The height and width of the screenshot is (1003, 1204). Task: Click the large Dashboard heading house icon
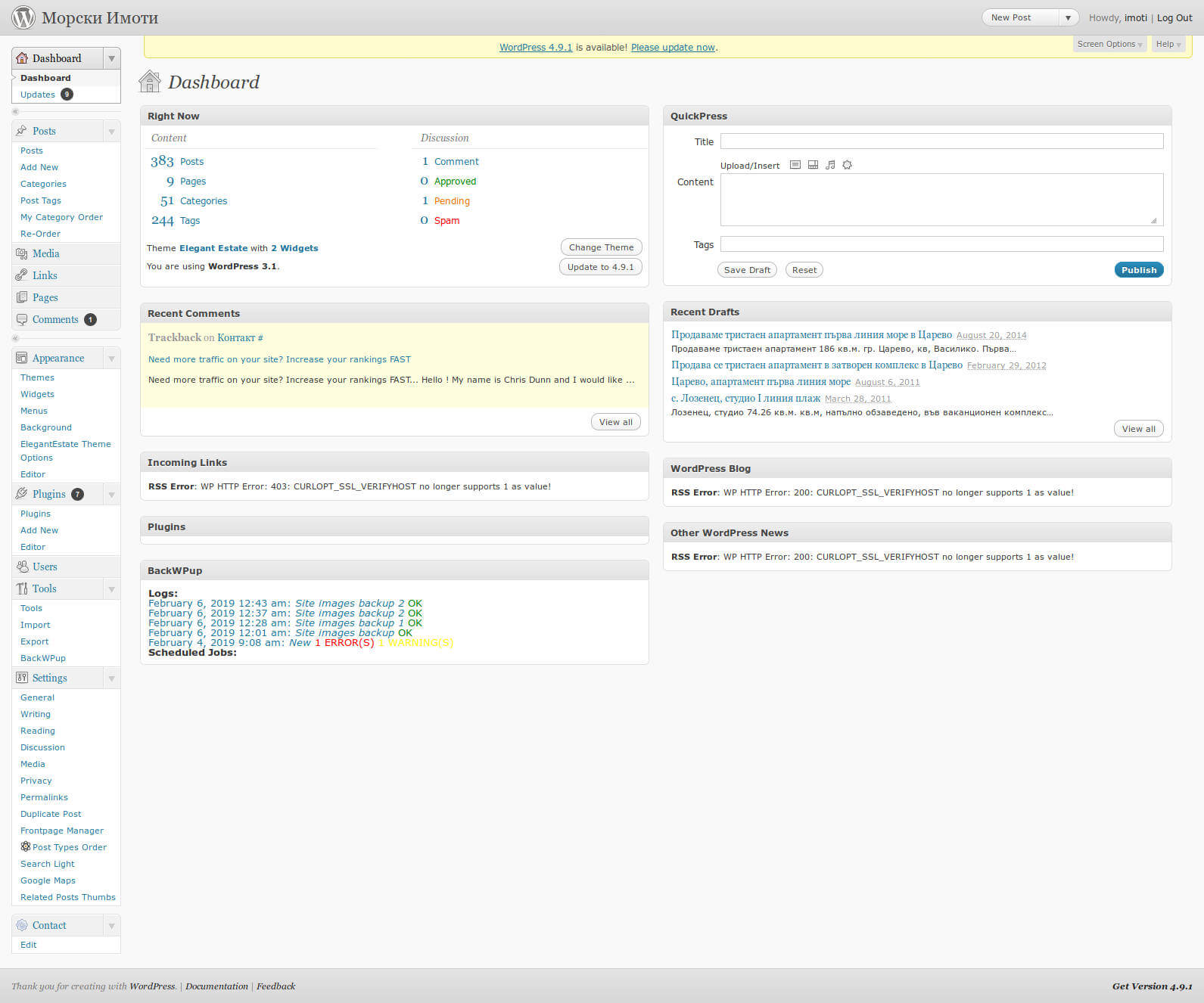click(x=150, y=81)
